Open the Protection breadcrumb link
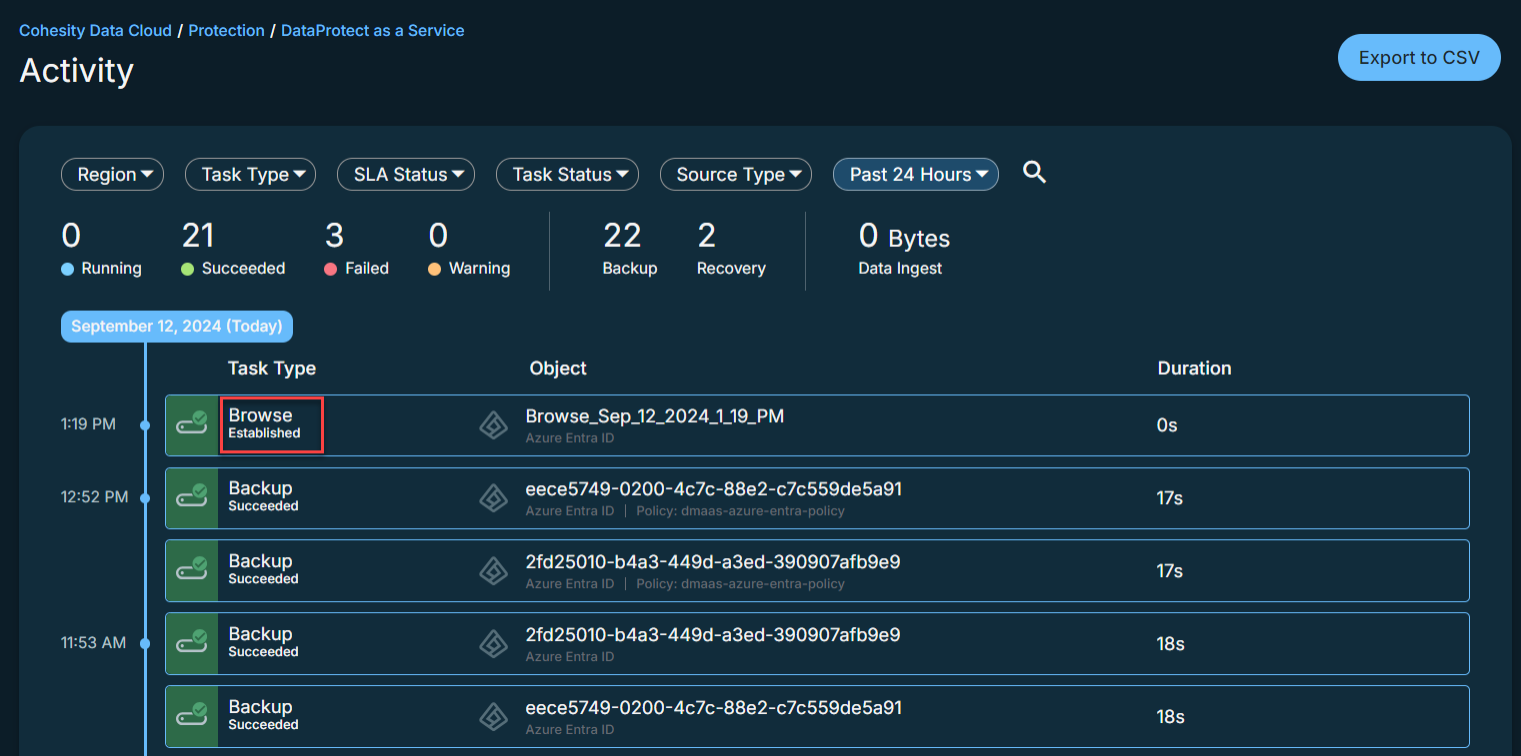This screenshot has width=1521, height=756. coord(226,30)
